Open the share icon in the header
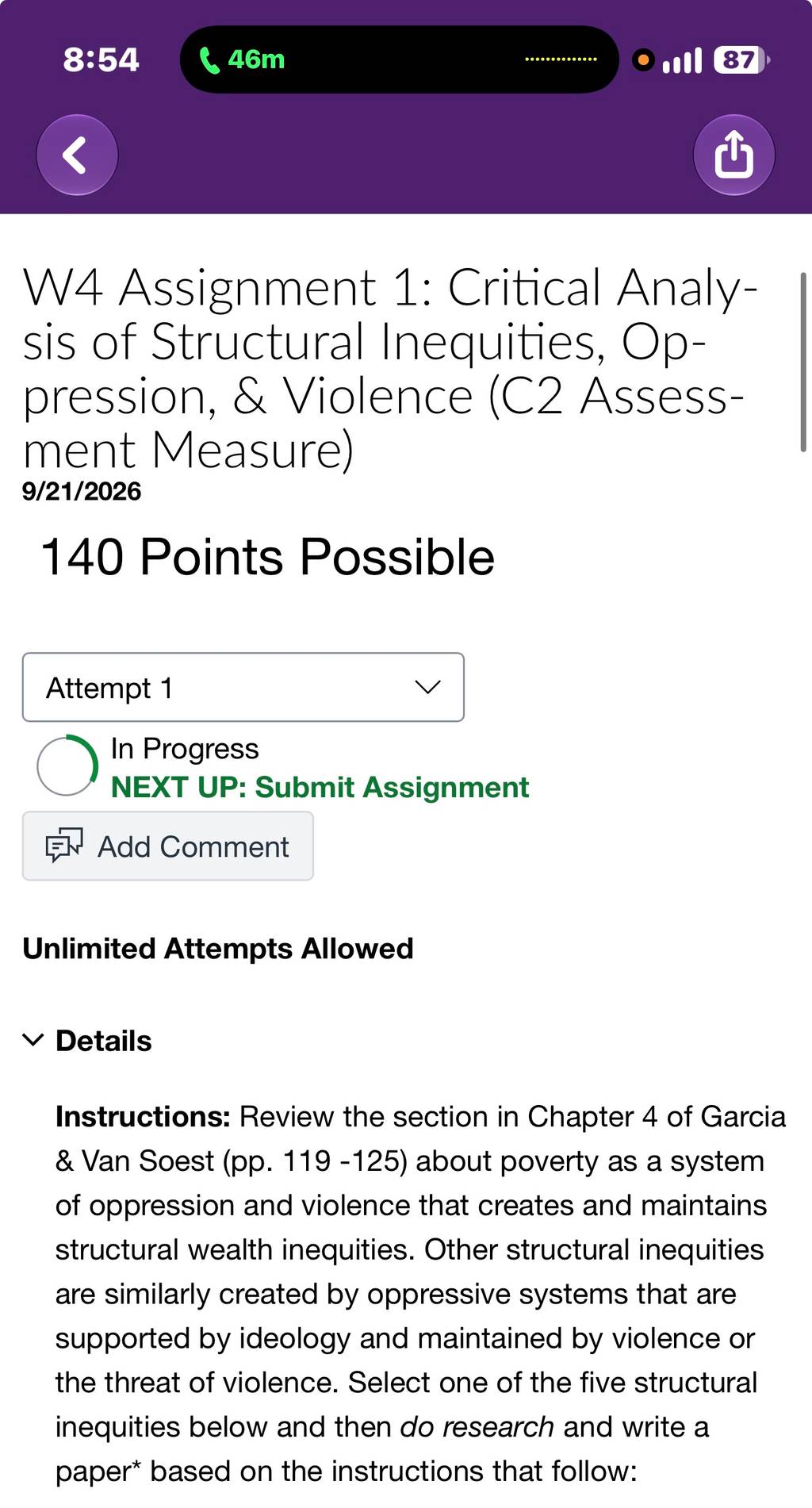 [x=733, y=155]
